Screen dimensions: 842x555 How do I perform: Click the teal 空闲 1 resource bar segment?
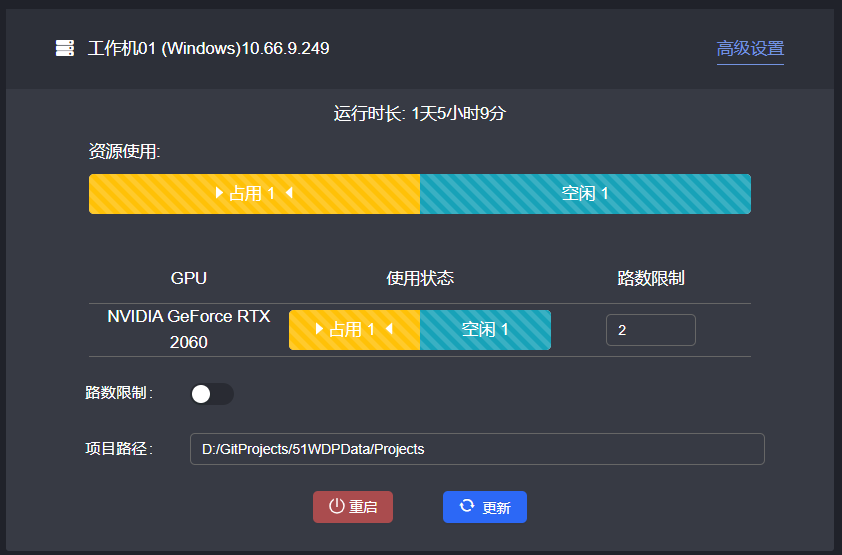coord(585,194)
